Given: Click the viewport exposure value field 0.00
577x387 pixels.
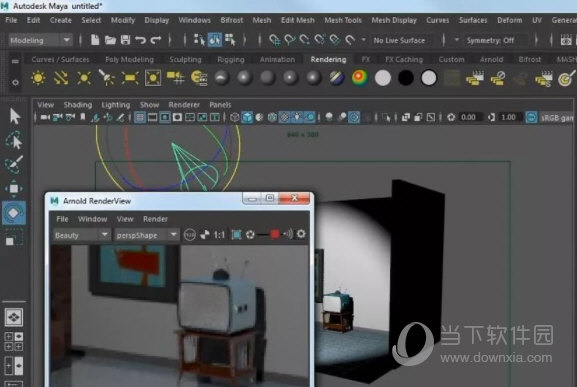Looking at the screenshot, I should tap(469, 117).
